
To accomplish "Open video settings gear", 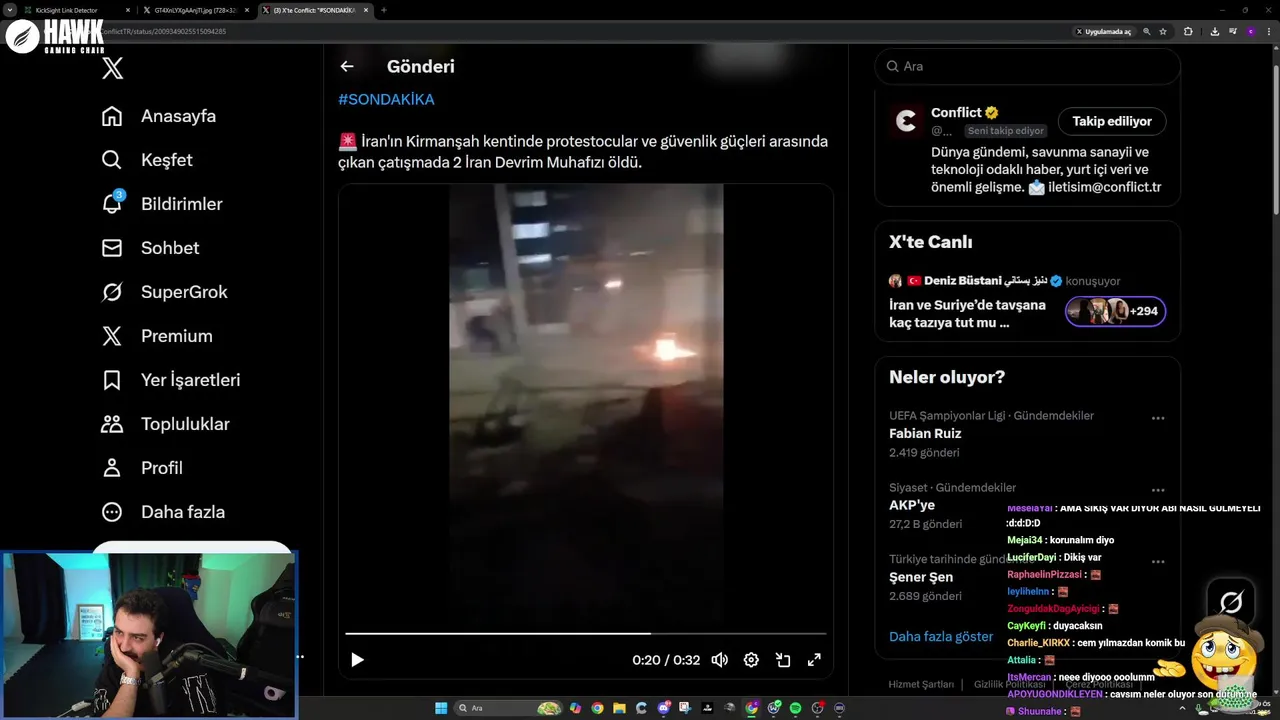I will click(751, 660).
